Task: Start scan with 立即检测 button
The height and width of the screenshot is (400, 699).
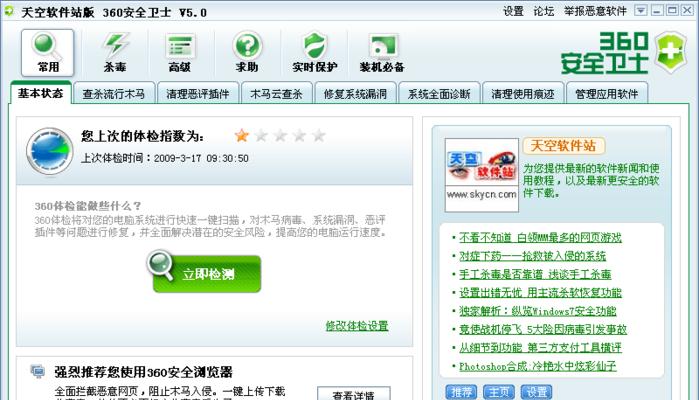Action: [x=206, y=273]
